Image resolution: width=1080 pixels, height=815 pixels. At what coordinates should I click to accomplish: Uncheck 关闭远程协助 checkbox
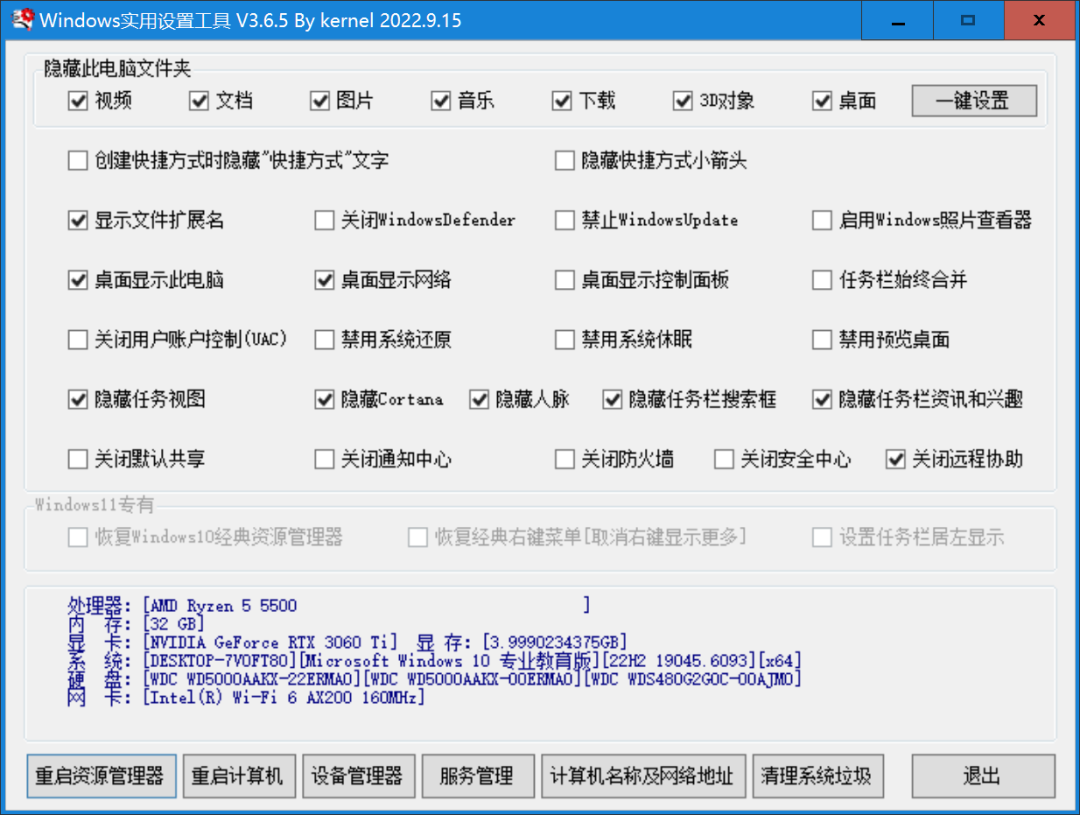[x=895, y=459]
